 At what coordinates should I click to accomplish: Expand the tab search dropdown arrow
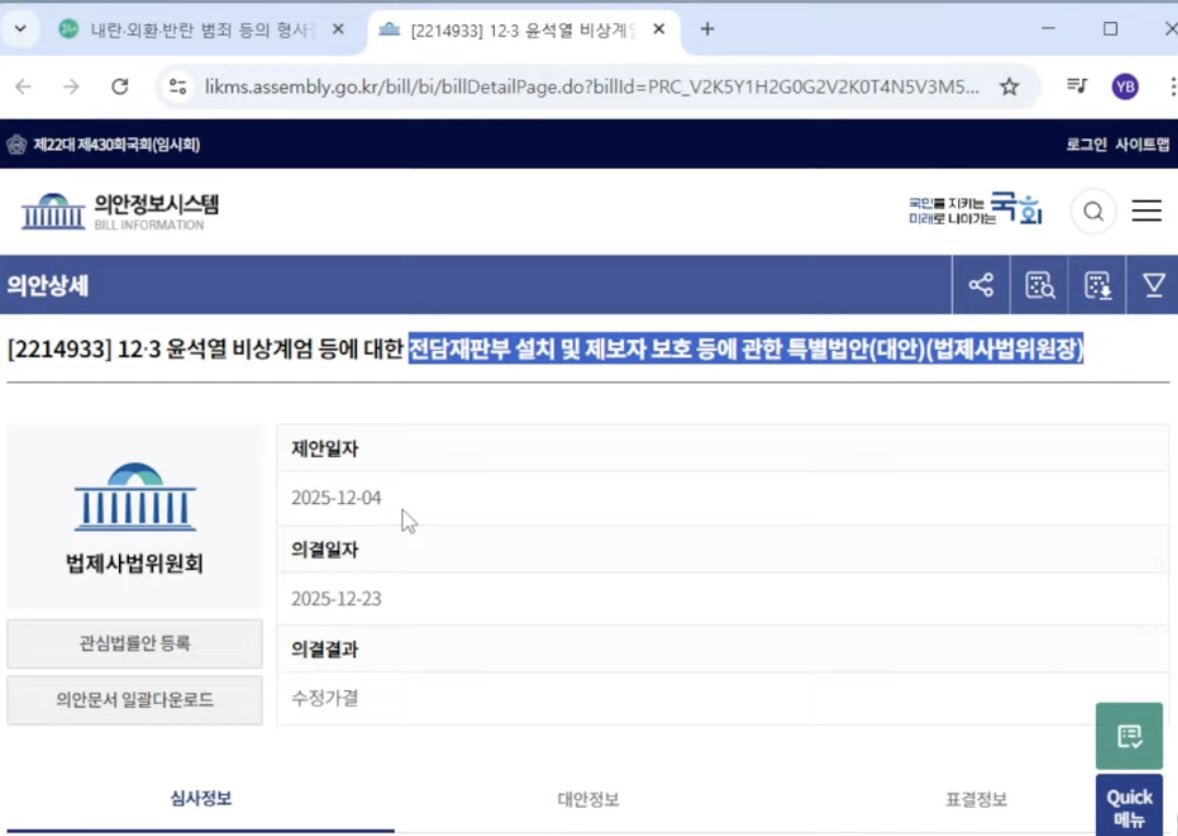click(21, 29)
